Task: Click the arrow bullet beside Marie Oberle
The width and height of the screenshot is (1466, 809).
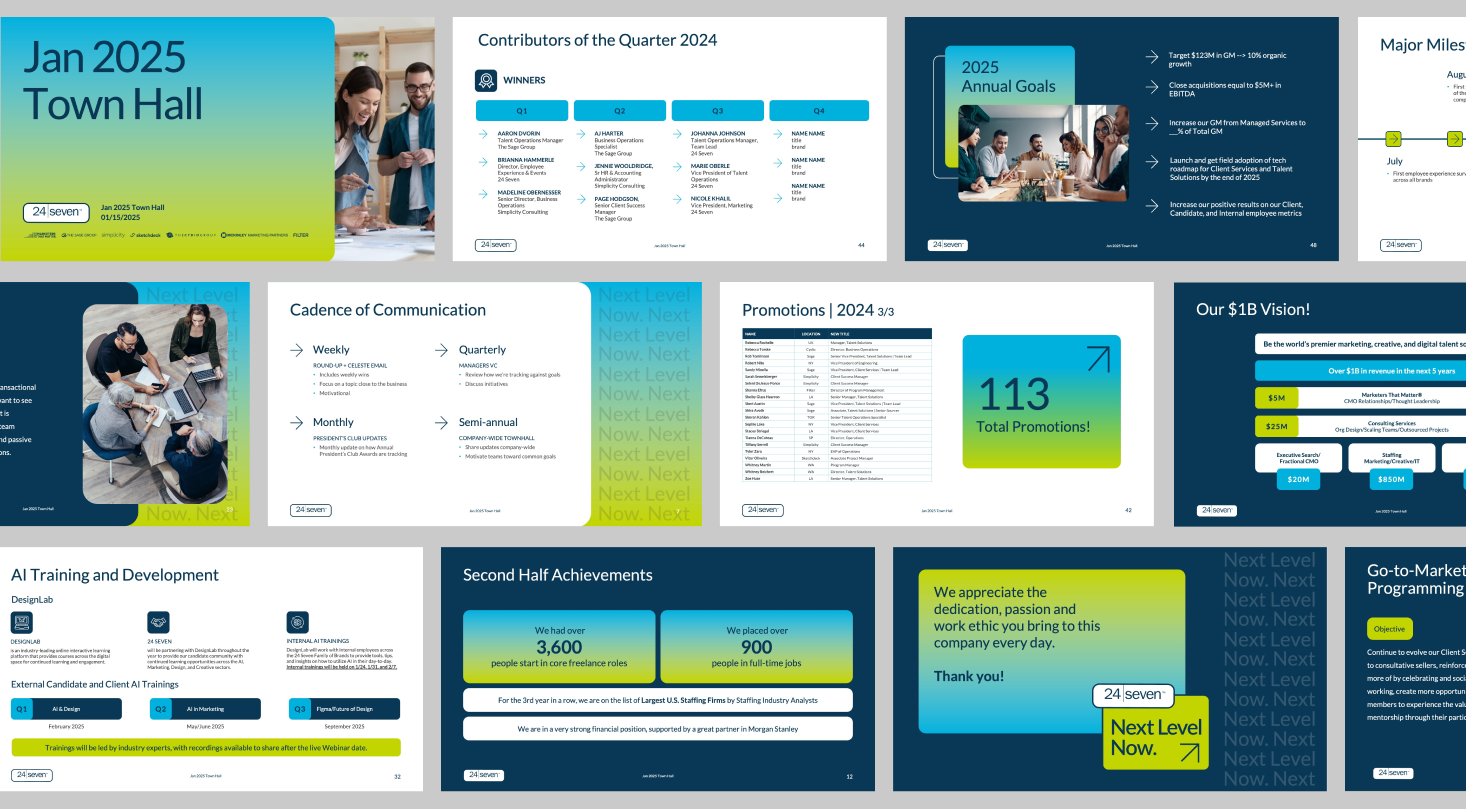Action: [x=679, y=166]
